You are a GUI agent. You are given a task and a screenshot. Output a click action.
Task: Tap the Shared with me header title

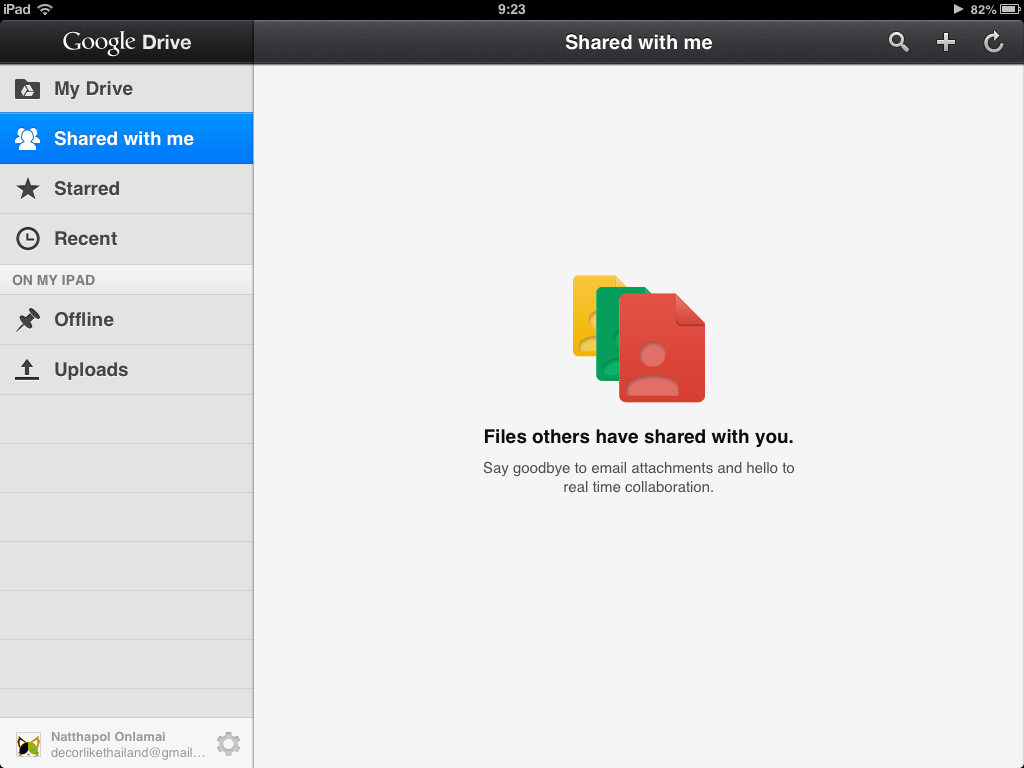tap(639, 42)
